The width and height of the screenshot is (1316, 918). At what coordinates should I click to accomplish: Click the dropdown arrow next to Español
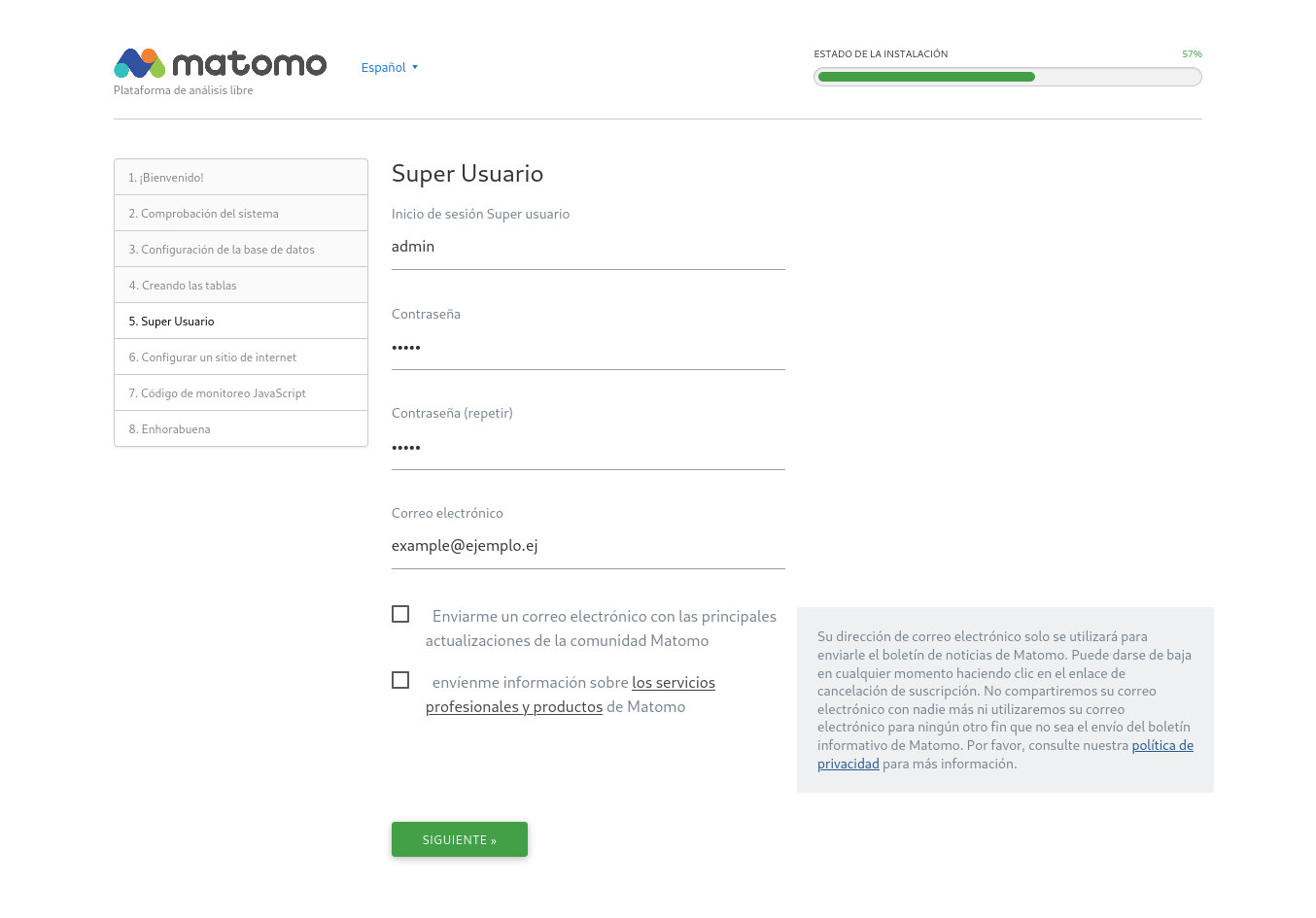pyautogui.click(x=415, y=67)
